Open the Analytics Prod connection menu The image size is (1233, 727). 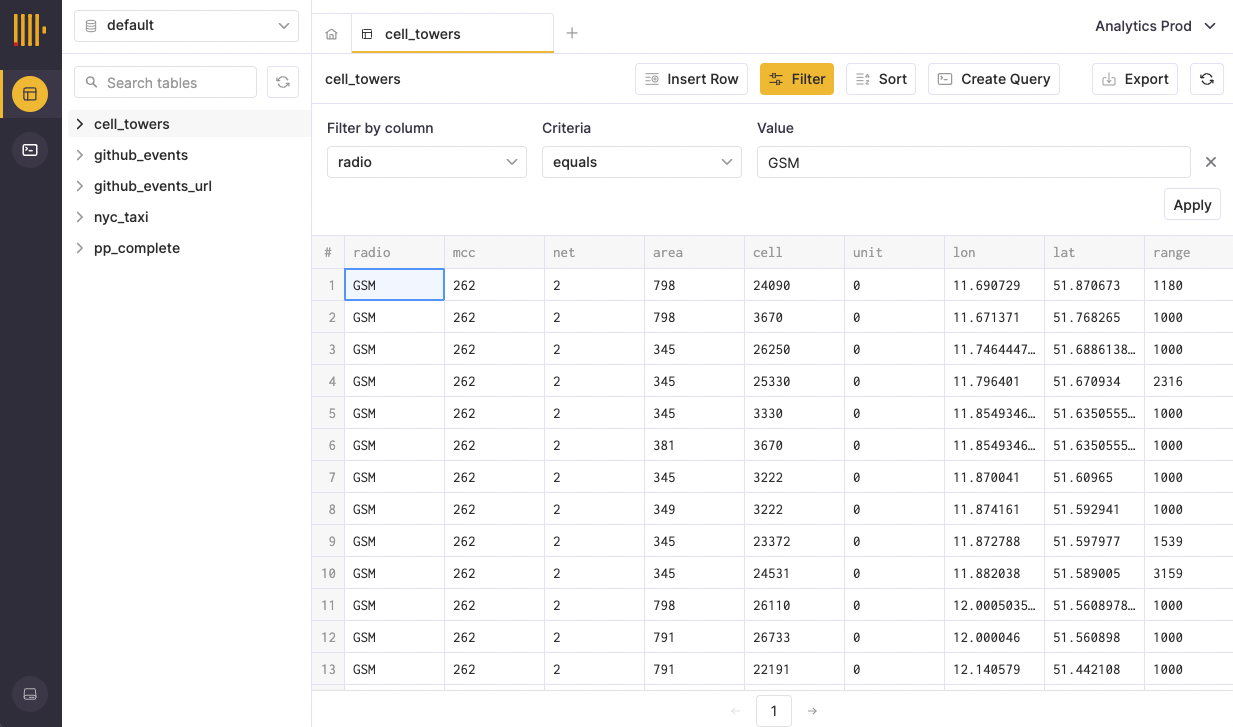tap(1155, 26)
